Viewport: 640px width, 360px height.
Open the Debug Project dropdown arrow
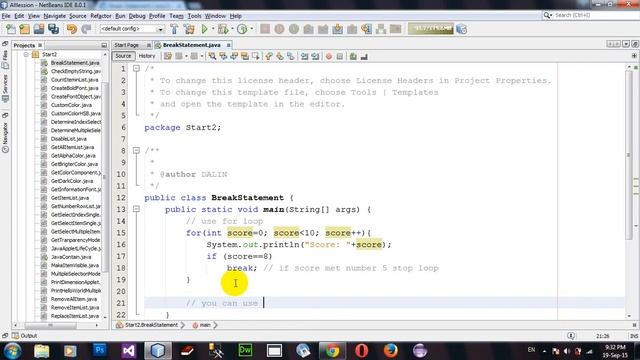click(x=232, y=29)
